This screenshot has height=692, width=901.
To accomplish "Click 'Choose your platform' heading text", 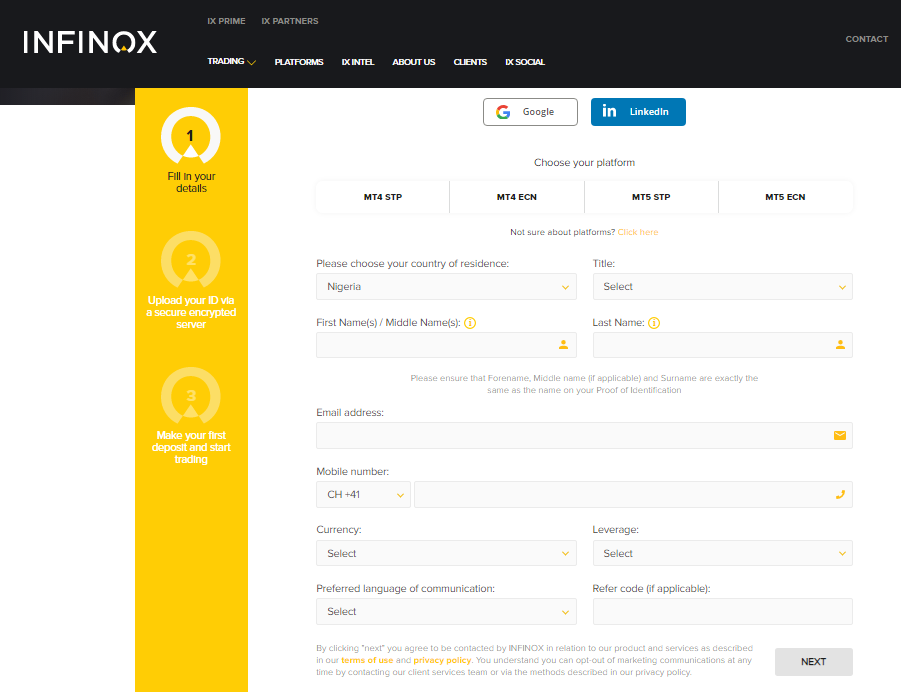I will point(584,163).
